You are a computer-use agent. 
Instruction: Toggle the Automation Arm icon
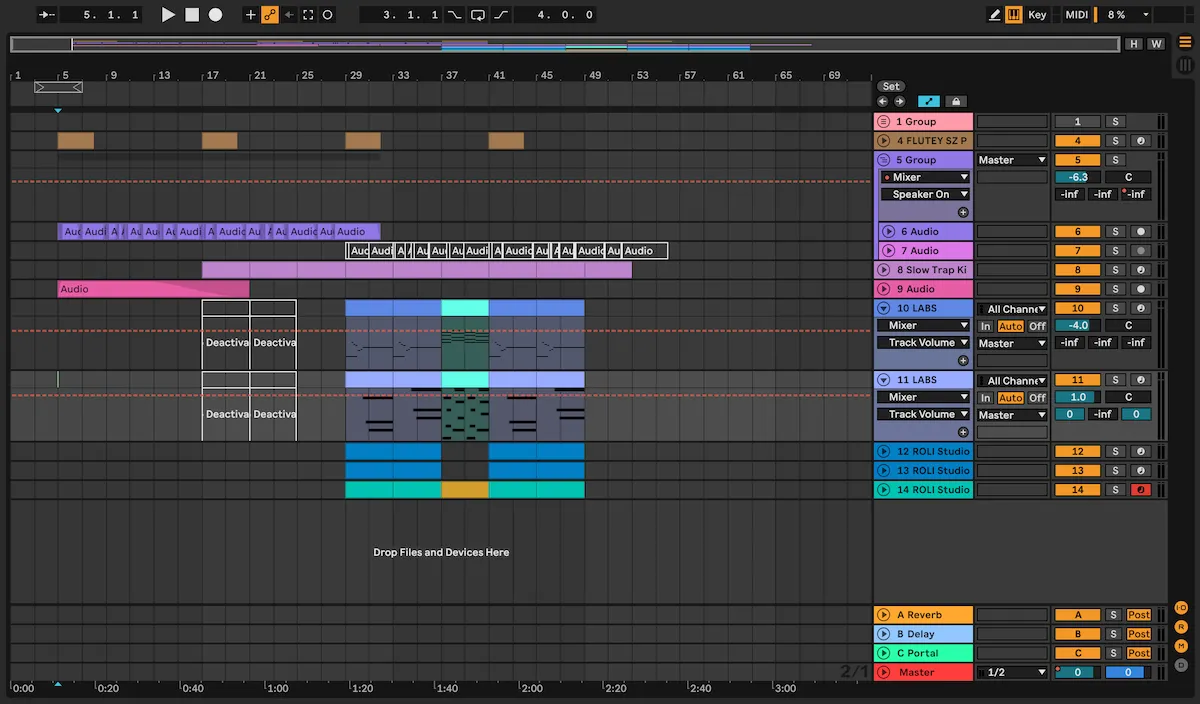(x=270, y=15)
